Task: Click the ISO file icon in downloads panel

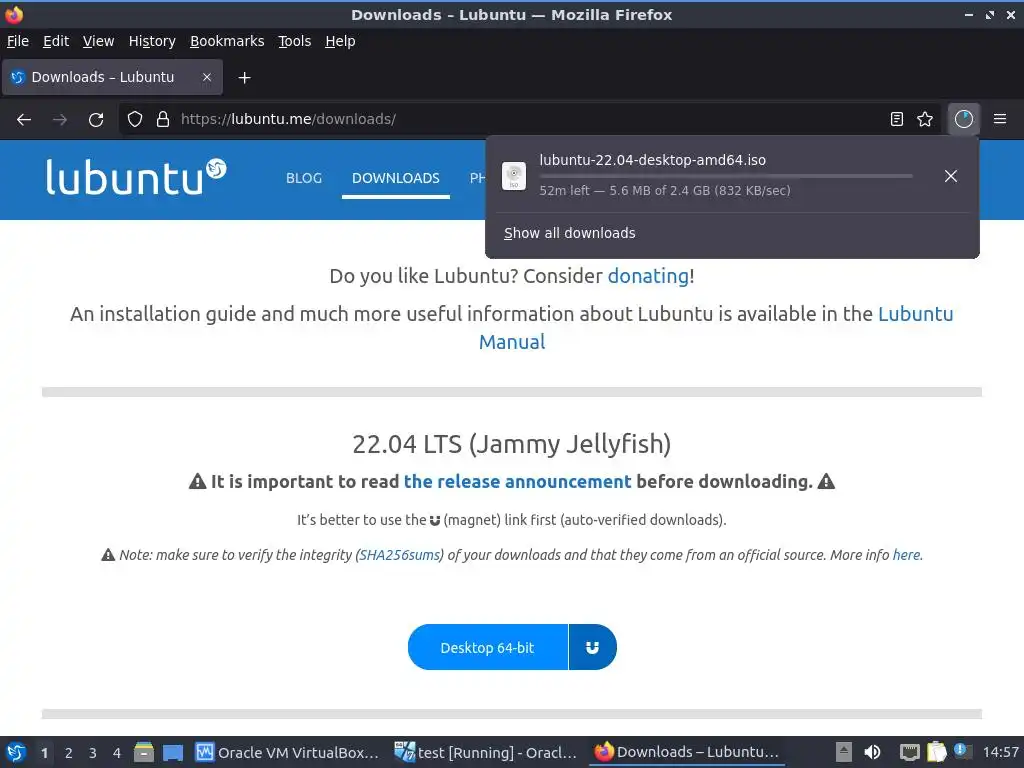Action: [x=514, y=176]
